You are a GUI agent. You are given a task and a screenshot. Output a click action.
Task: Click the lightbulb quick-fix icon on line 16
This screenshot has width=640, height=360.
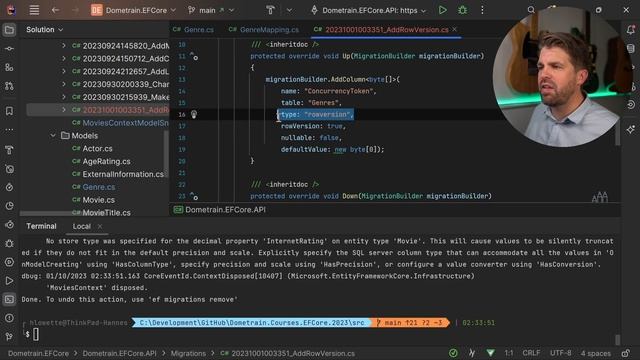[194, 114]
